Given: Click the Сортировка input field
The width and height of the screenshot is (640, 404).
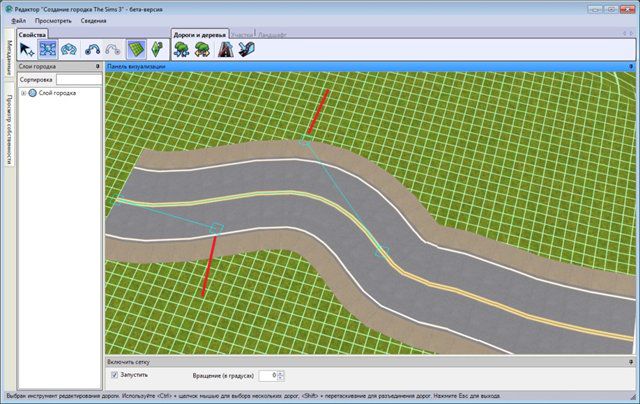Looking at the screenshot, I should point(76,79).
